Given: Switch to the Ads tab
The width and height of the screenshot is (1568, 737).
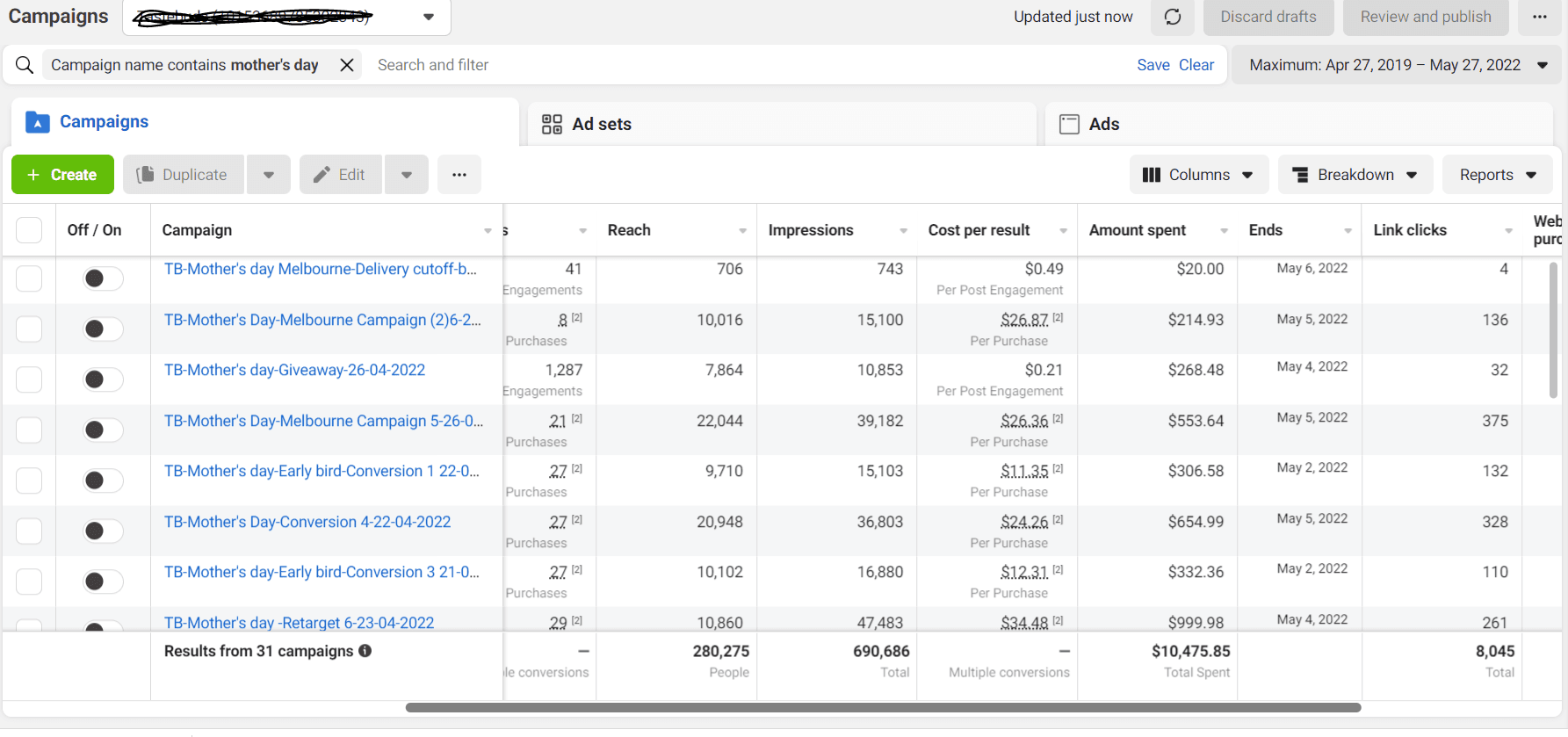Looking at the screenshot, I should 1298,124.
